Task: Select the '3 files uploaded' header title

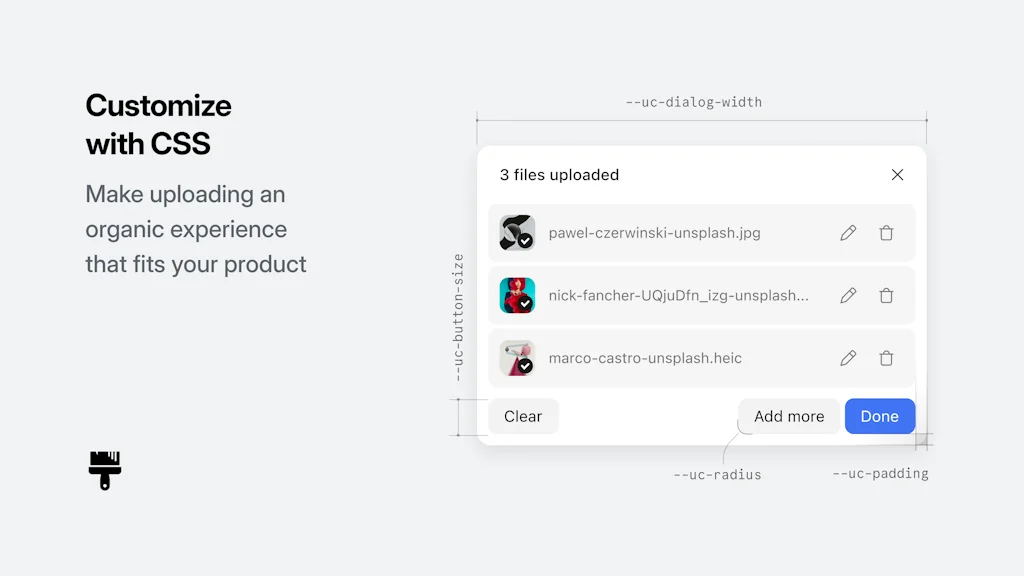Action: point(559,174)
